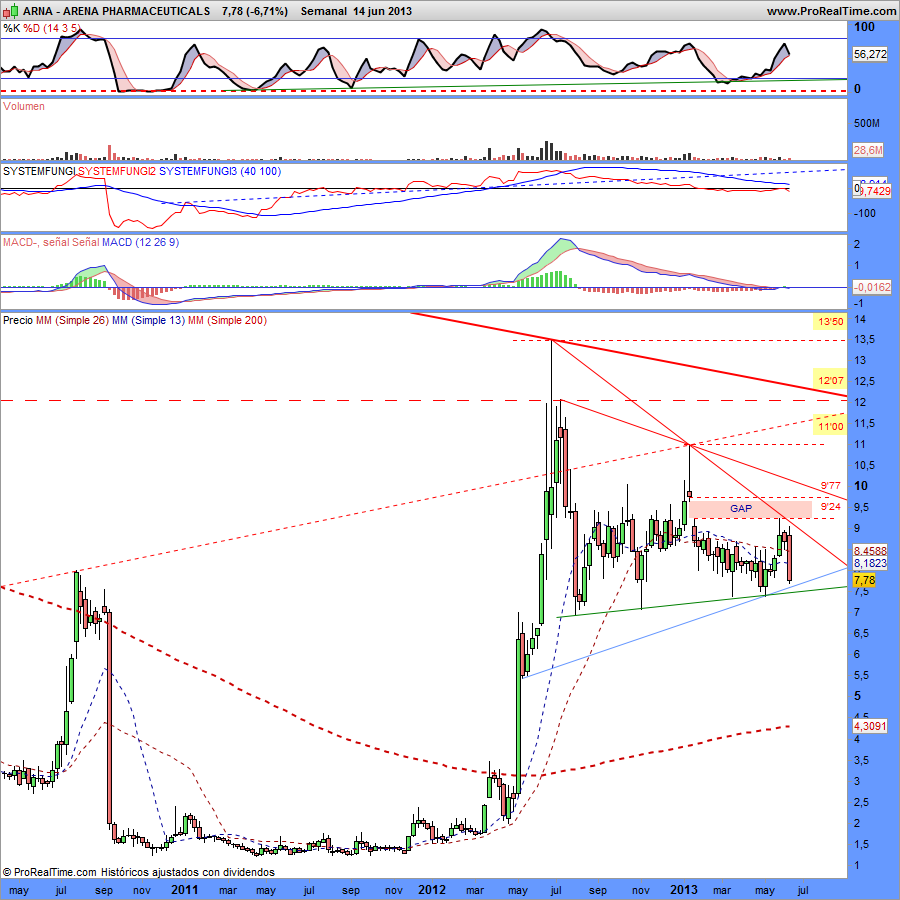Click the 2012 year label on the time axis

coord(432,890)
